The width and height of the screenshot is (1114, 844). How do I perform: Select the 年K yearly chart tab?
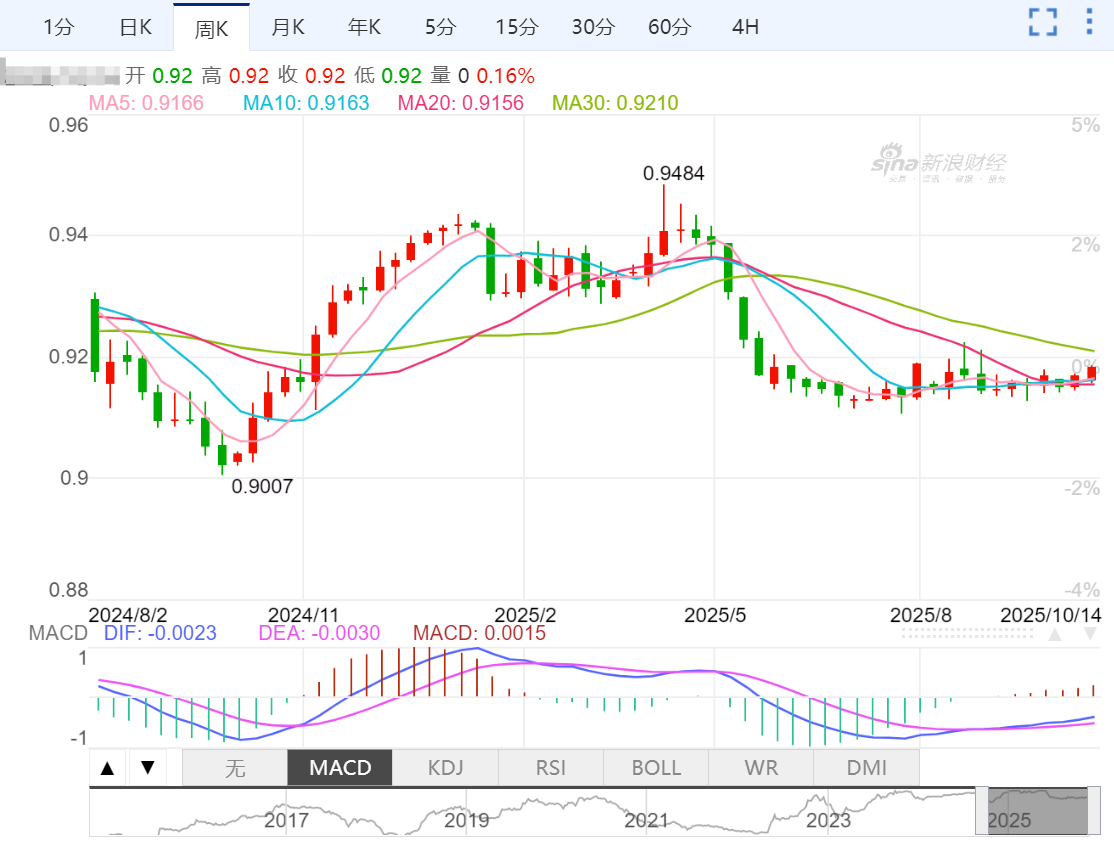[x=364, y=27]
